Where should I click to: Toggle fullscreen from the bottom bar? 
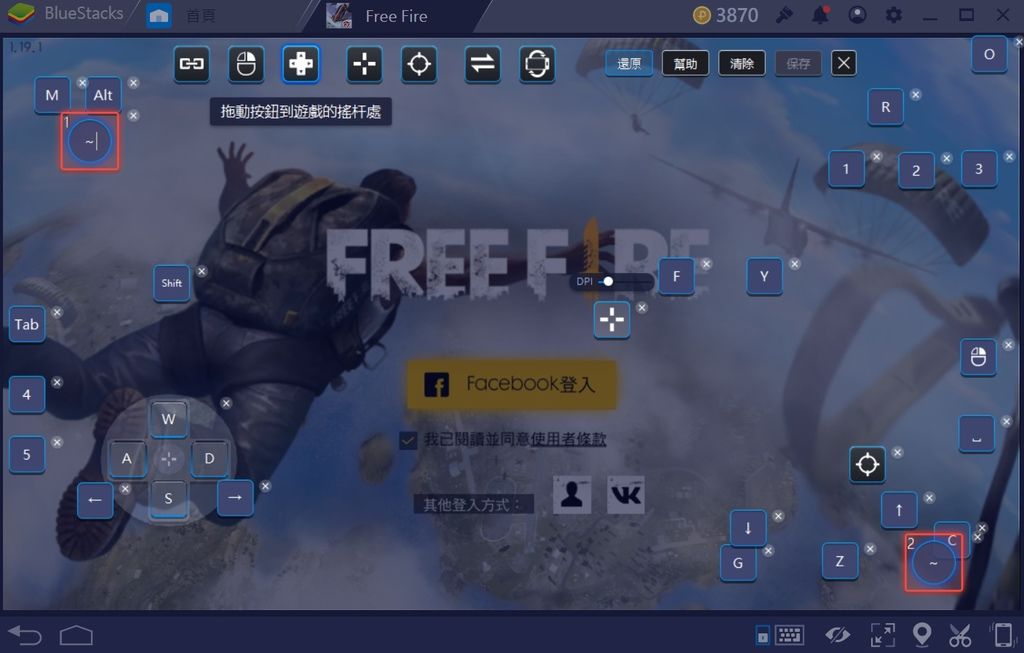tap(883, 635)
